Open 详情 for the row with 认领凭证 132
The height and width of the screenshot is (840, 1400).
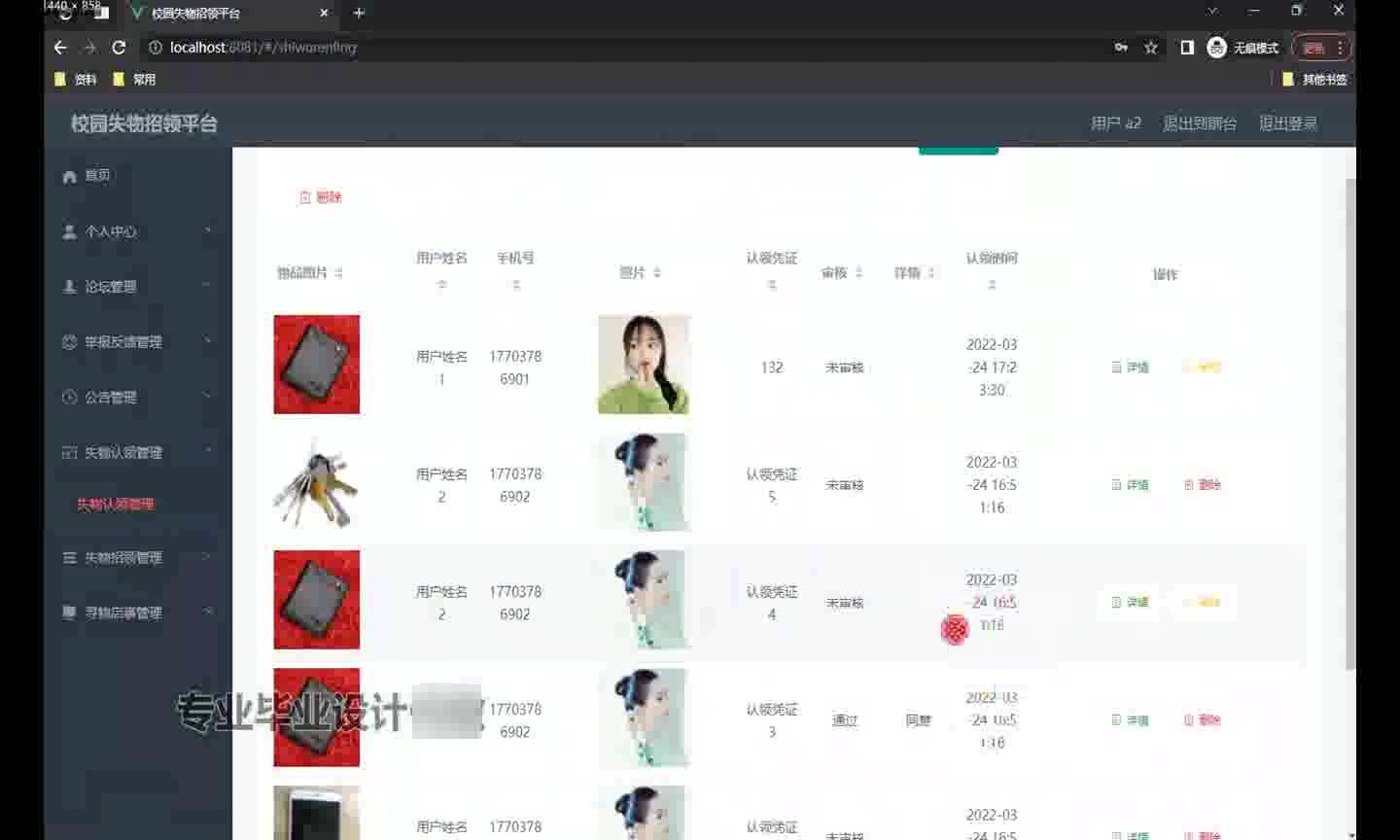point(1131,367)
